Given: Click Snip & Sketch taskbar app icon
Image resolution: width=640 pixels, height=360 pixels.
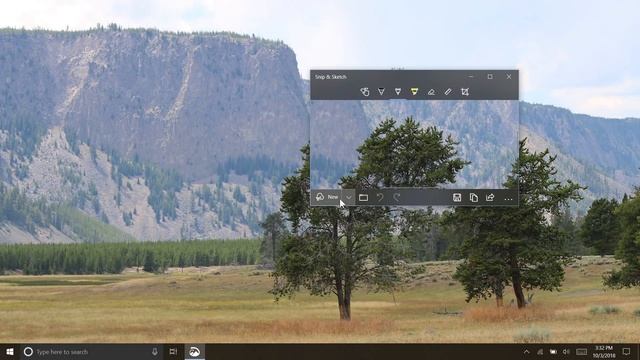Looking at the screenshot, I should (x=195, y=351).
